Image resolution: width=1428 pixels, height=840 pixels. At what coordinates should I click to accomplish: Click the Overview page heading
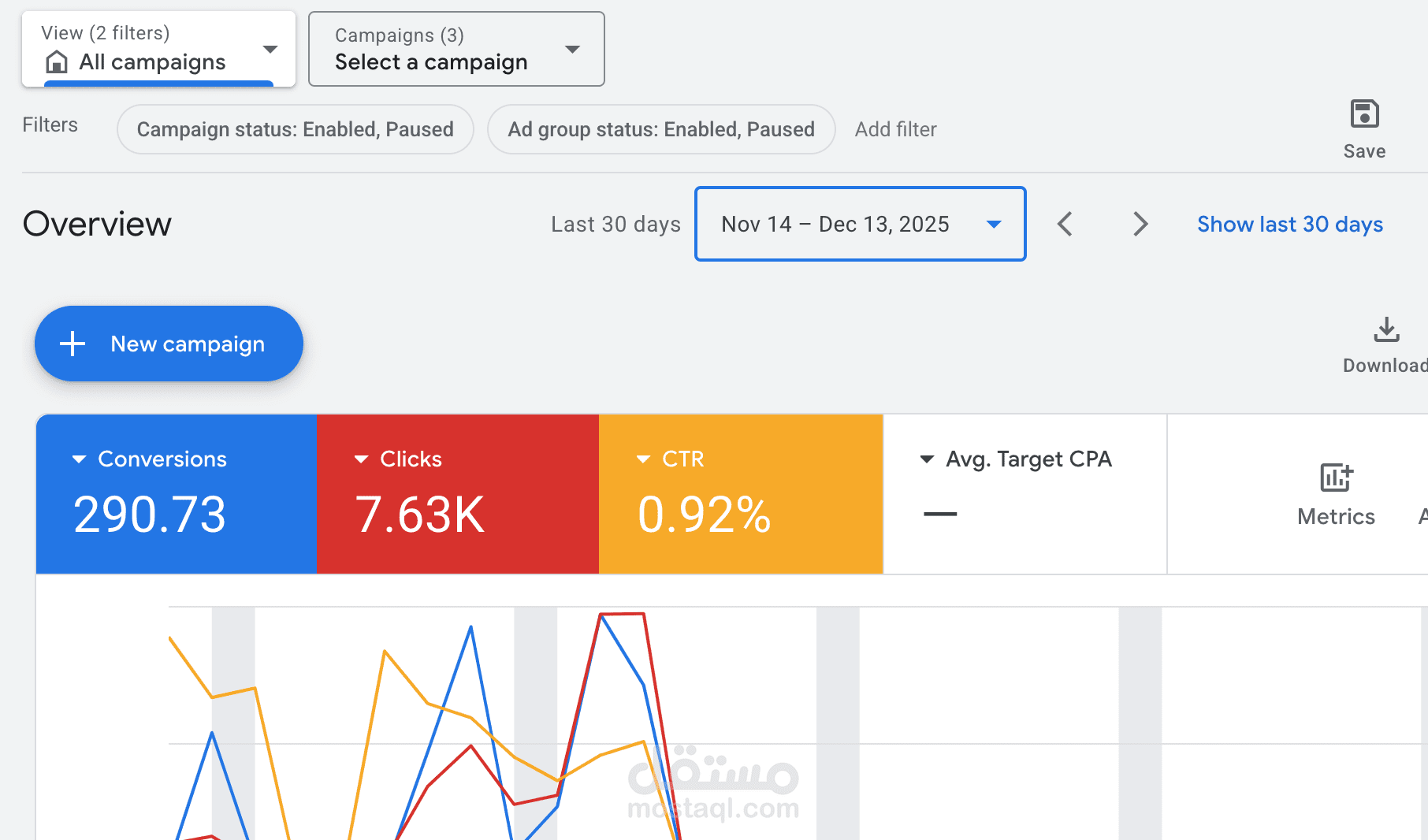(x=97, y=225)
